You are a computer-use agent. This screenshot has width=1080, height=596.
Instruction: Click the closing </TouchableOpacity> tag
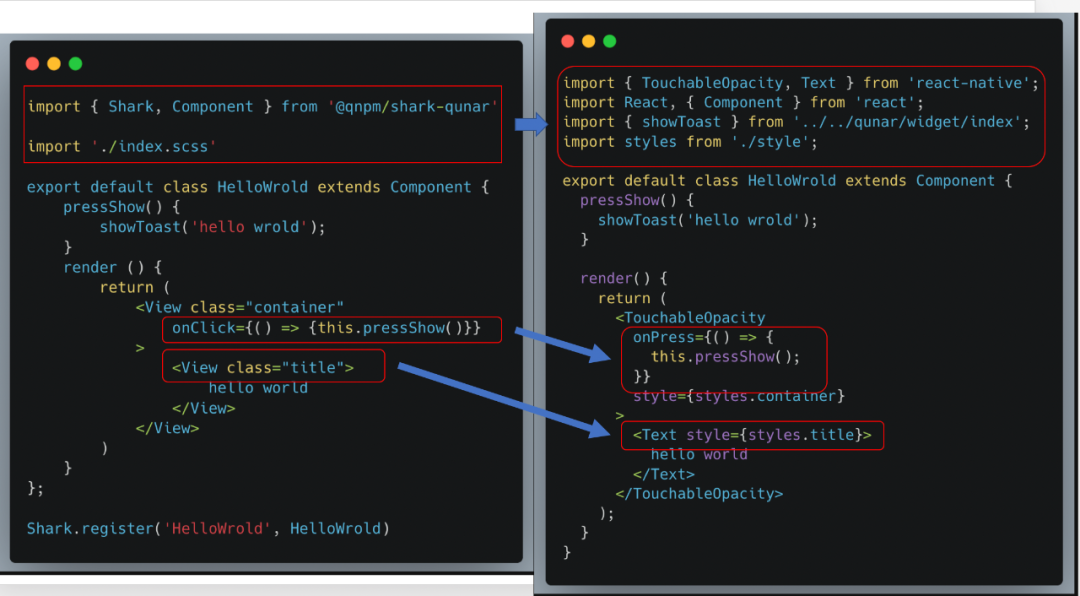coord(699,494)
